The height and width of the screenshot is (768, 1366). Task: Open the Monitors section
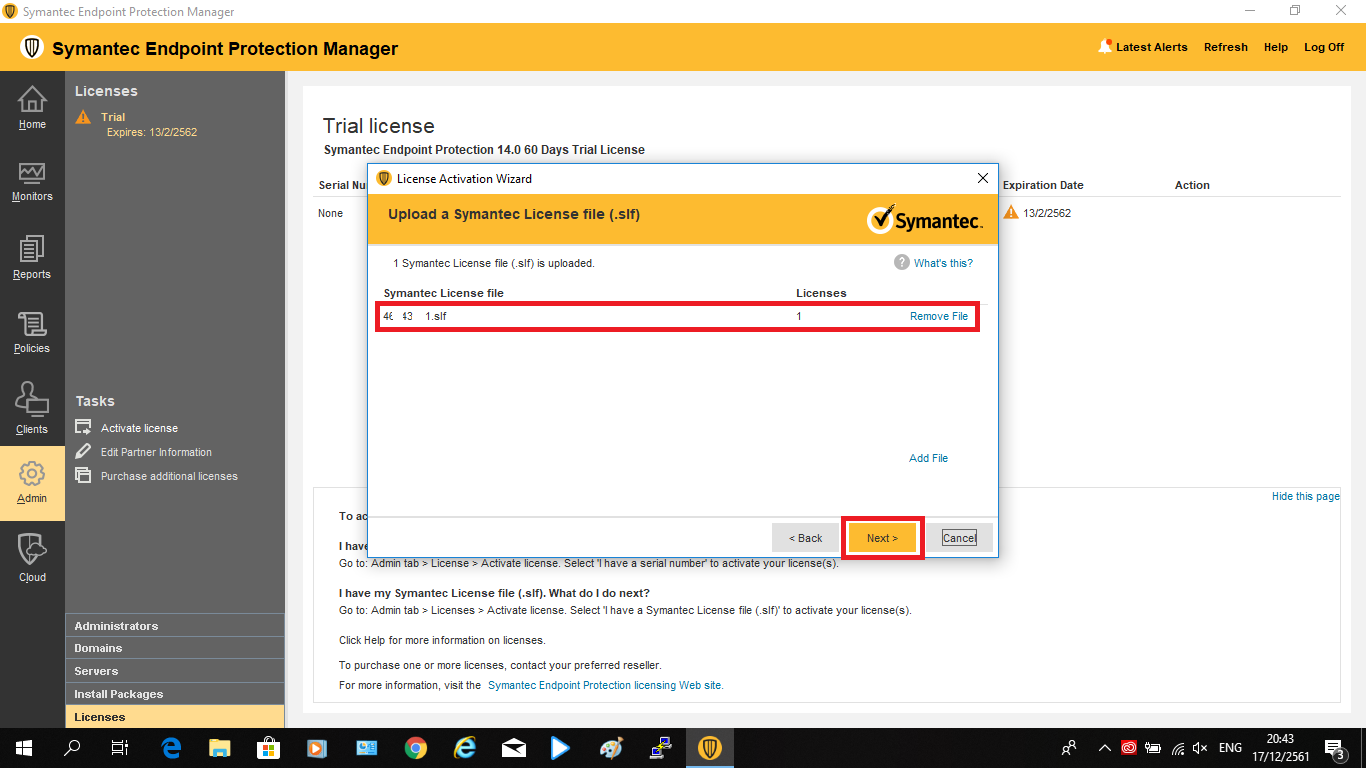point(32,174)
